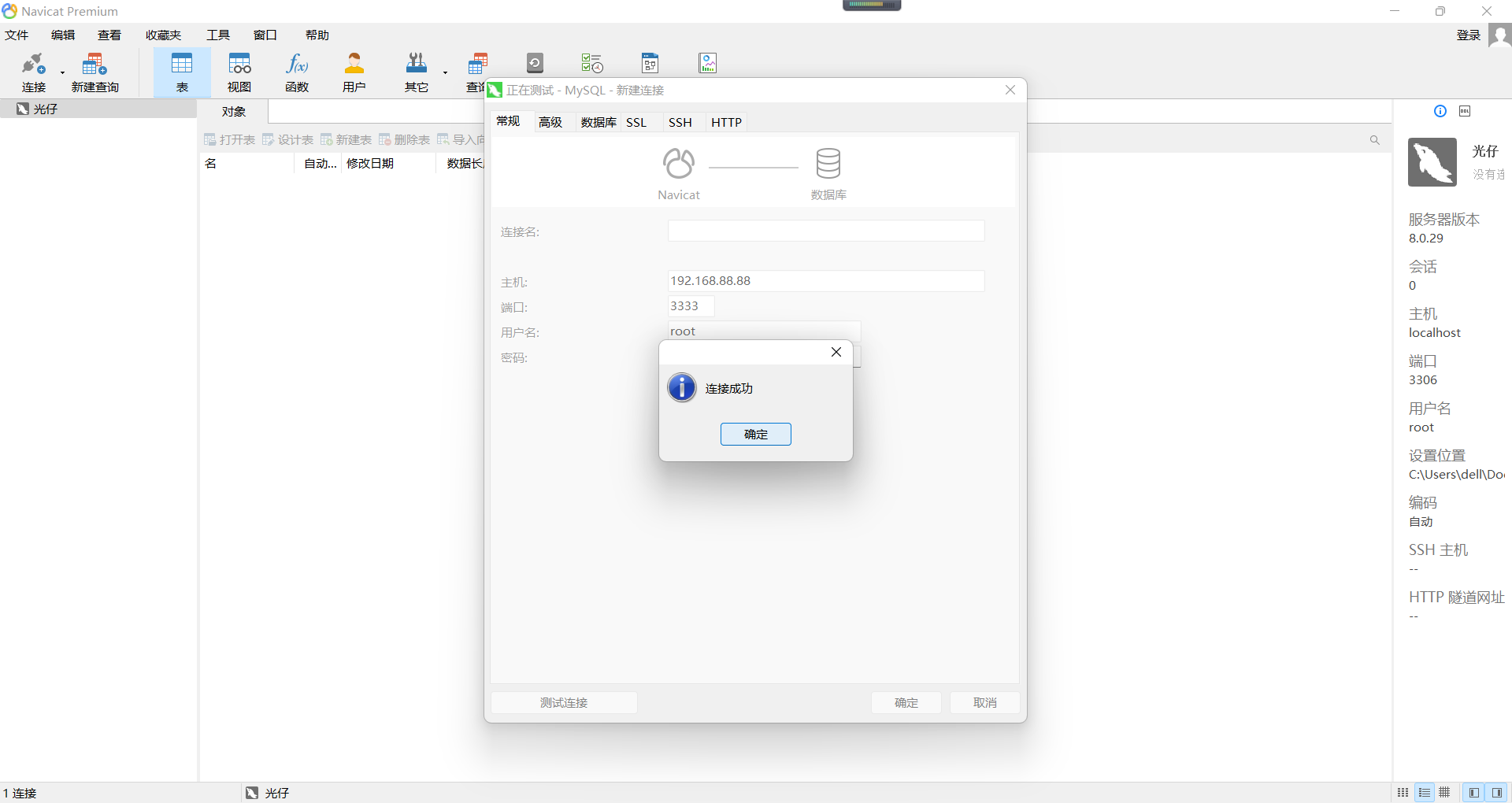The height and width of the screenshot is (803, 1512).
Task: Open the 工具 (Tools) menu
Action: pos(218,35)
